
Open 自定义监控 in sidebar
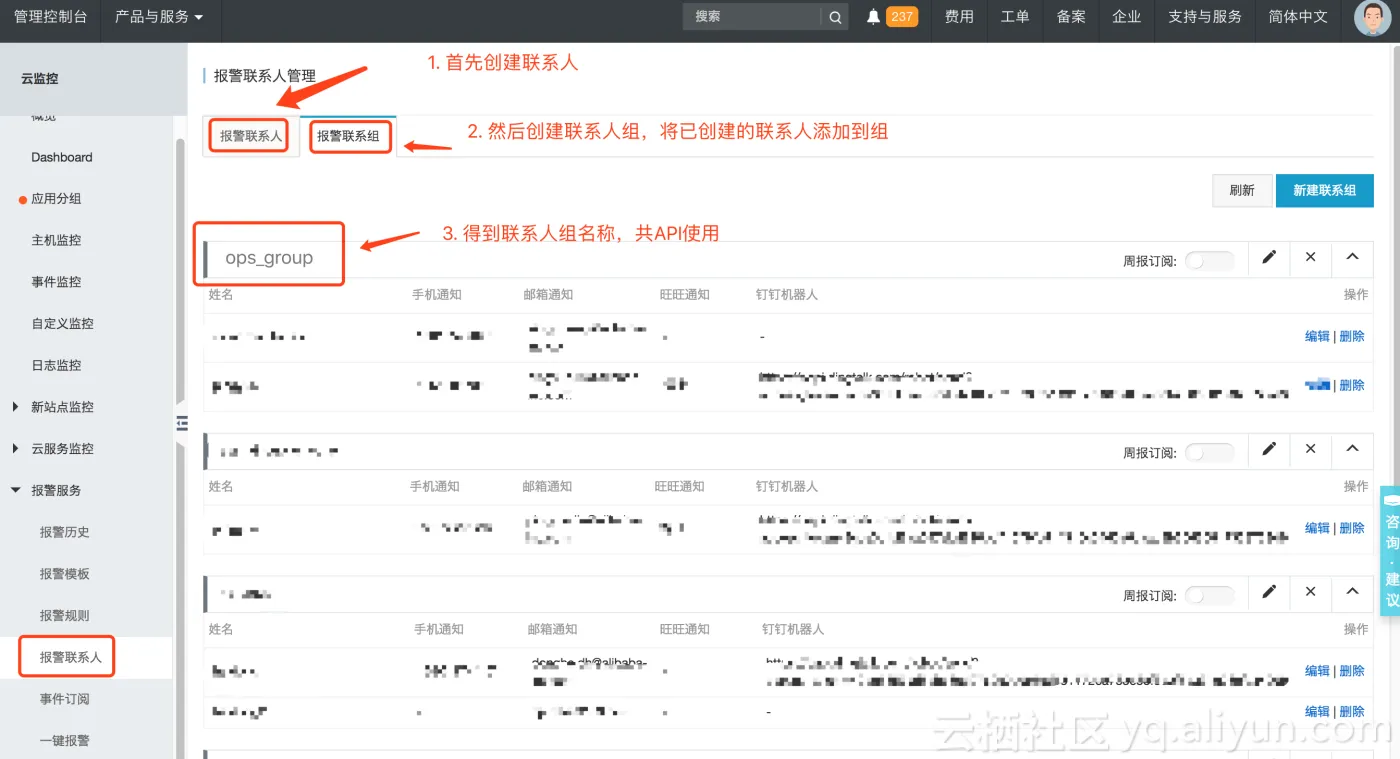pos(62,324)
